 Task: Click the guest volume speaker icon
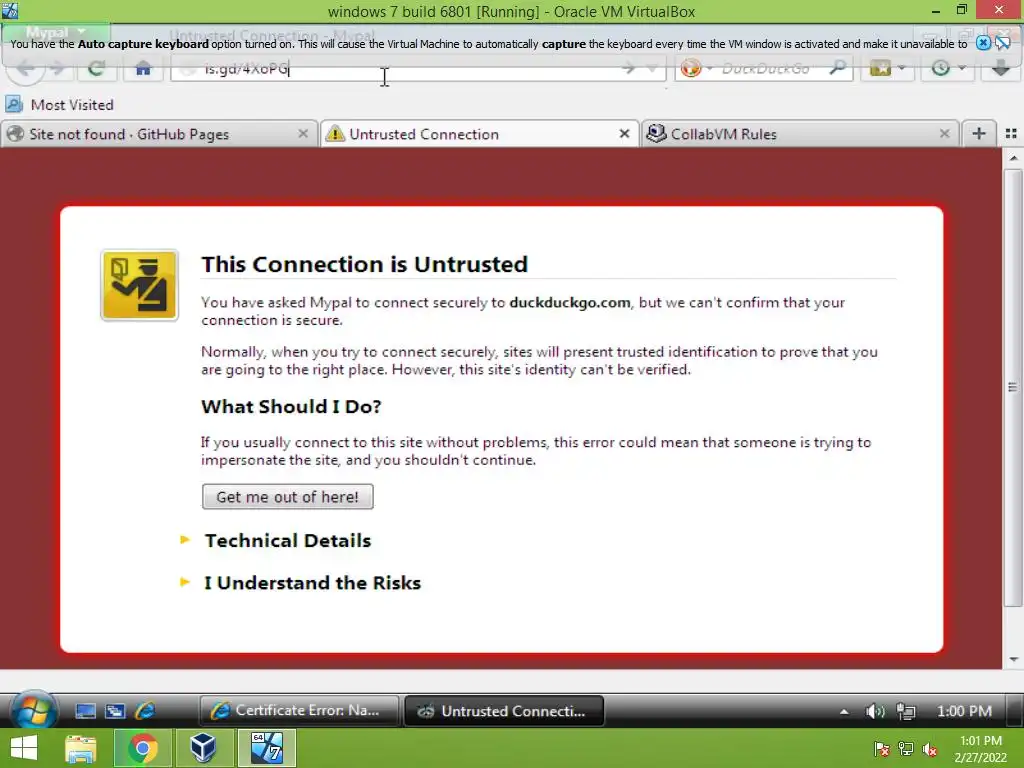[874, 711]
